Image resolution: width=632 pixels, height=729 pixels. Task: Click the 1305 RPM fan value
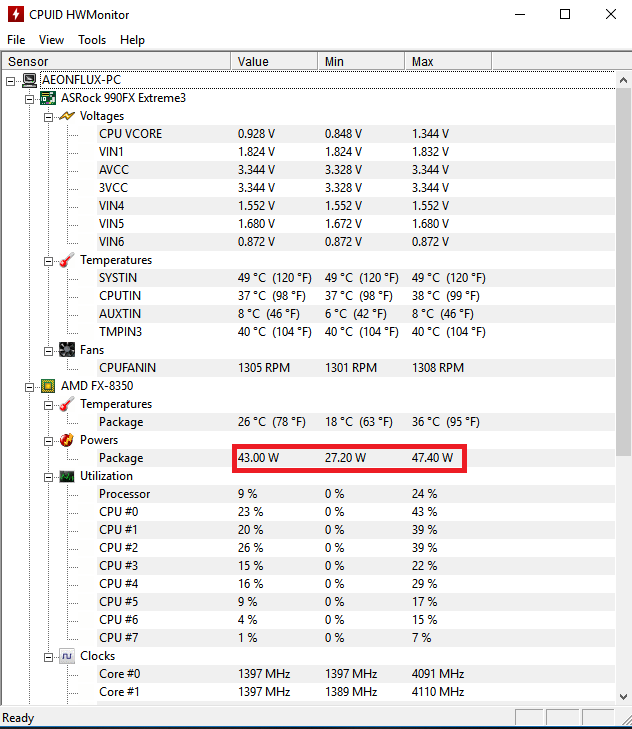click(x=264, y=368)
